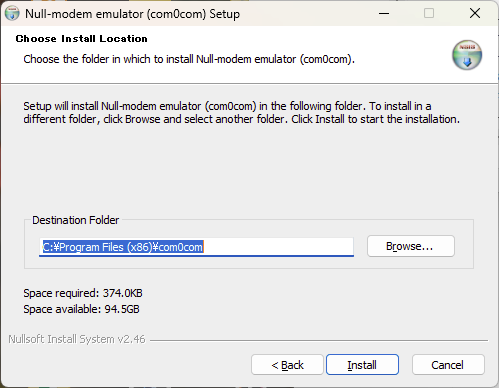Click the greyed-out maximize button
Screen dimensions: 499x388
[x=429, y=14]
